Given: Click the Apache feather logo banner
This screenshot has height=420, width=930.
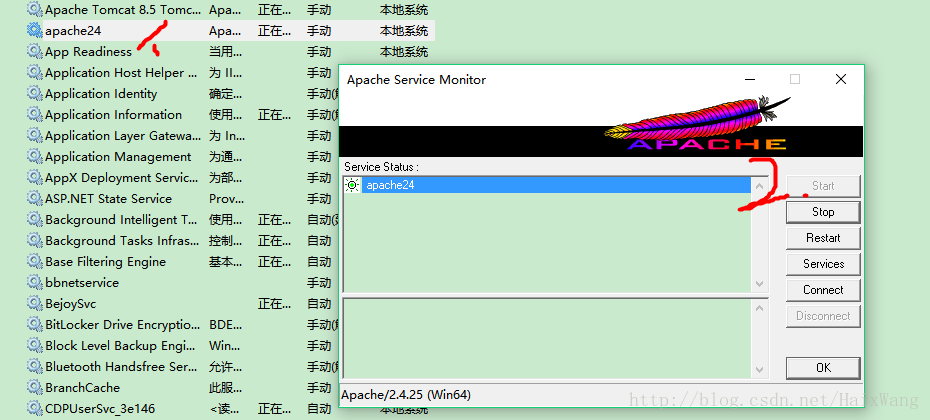Looking at the screenshot, I should (x=601, y=125).
